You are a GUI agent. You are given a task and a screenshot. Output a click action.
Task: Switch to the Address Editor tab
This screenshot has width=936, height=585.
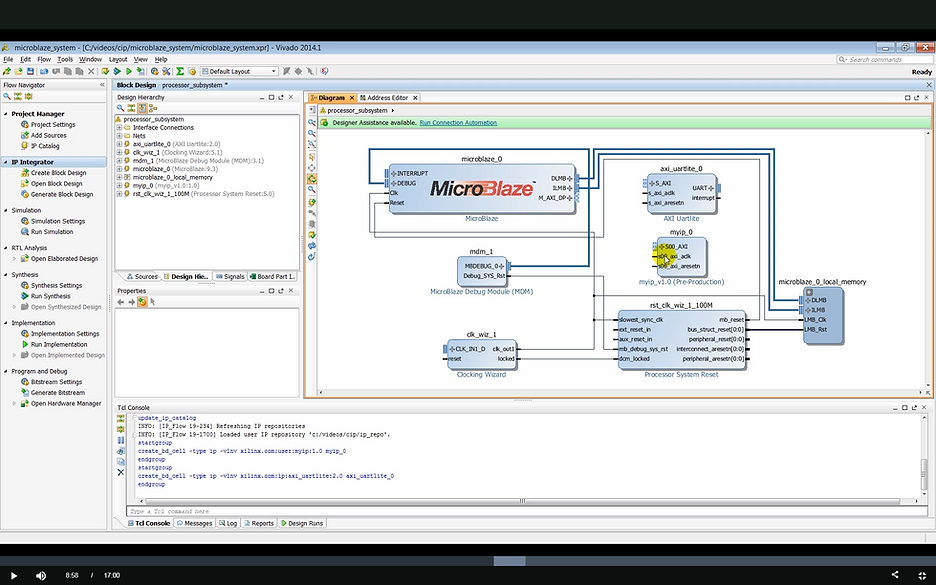pyautogui.click(x=386, y=98)
